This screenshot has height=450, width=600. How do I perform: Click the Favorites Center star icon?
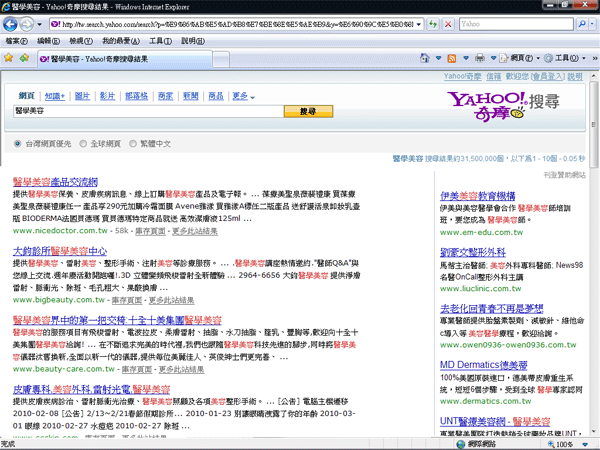point(8,58)
